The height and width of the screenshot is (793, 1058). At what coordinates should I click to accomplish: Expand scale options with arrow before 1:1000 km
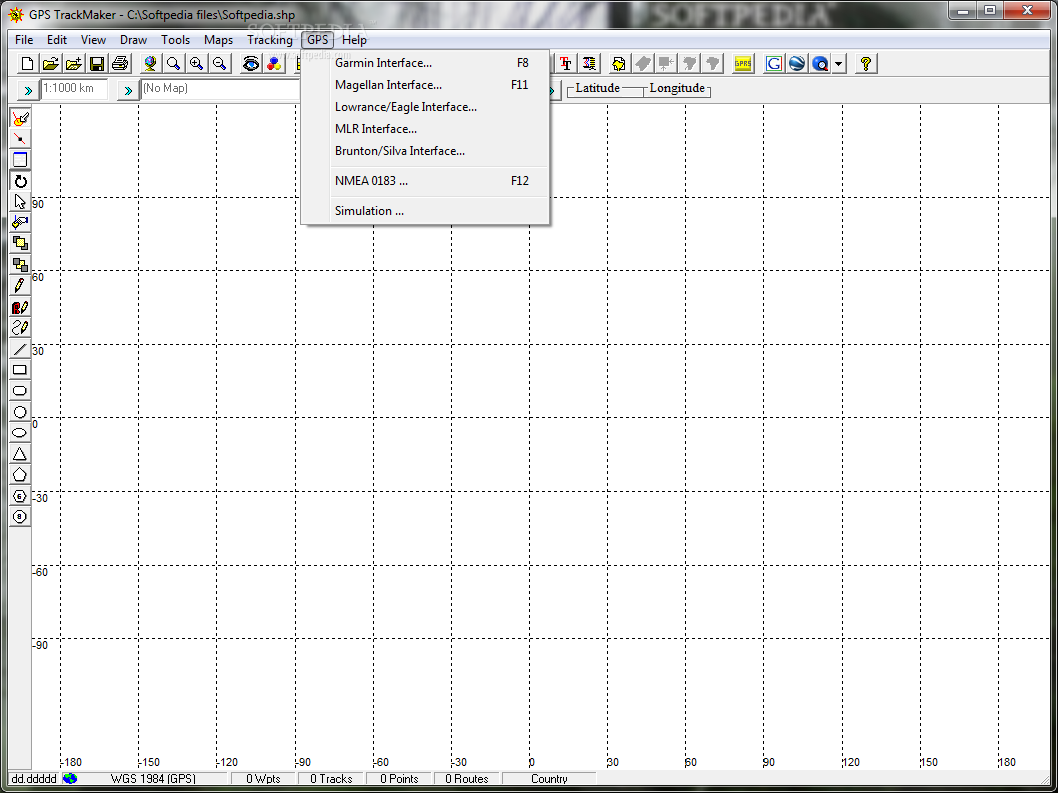[28, 90]
